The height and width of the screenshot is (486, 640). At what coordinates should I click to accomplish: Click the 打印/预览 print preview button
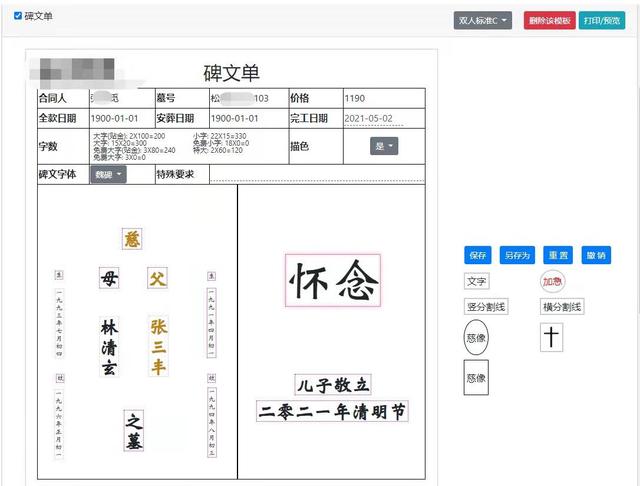(602, 20)
